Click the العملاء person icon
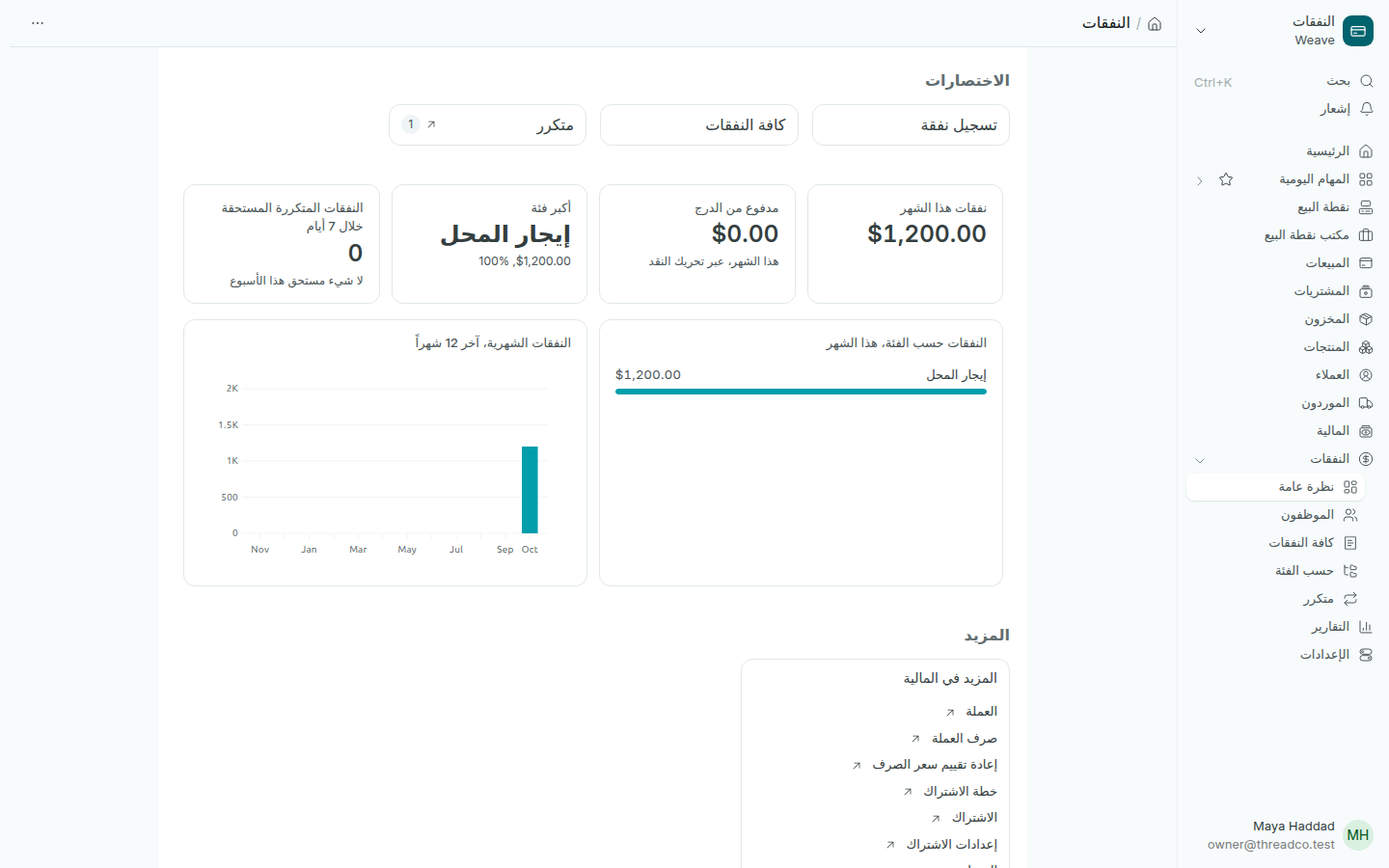 pyautogui.click(x=1366, y=375)
